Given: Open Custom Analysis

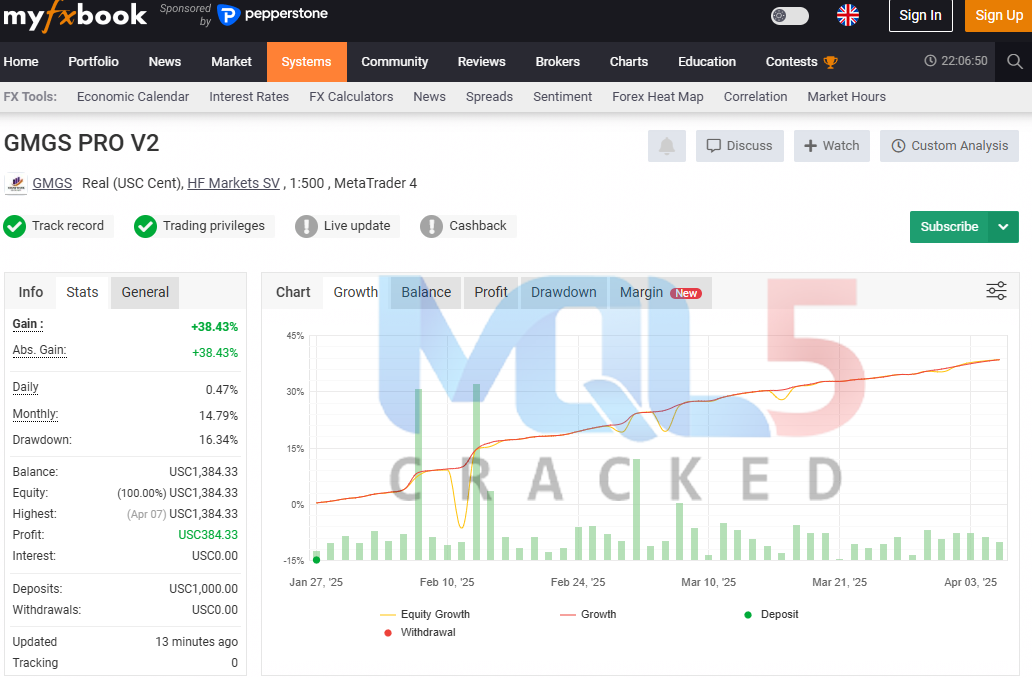Looking at the screenshot, I should 949,145.
